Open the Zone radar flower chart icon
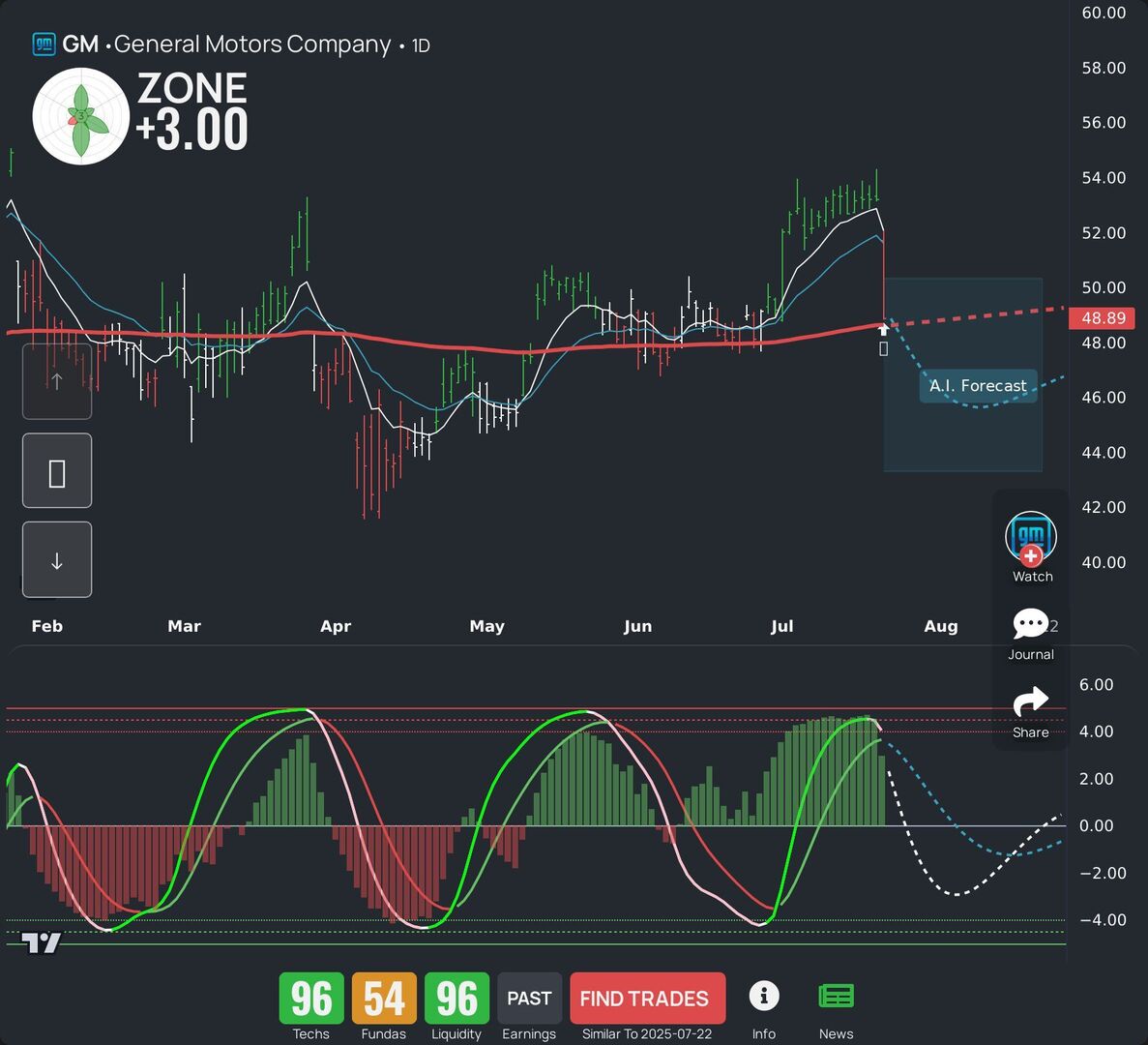Screen dimensions: 1148x1045 pos(81,116)
